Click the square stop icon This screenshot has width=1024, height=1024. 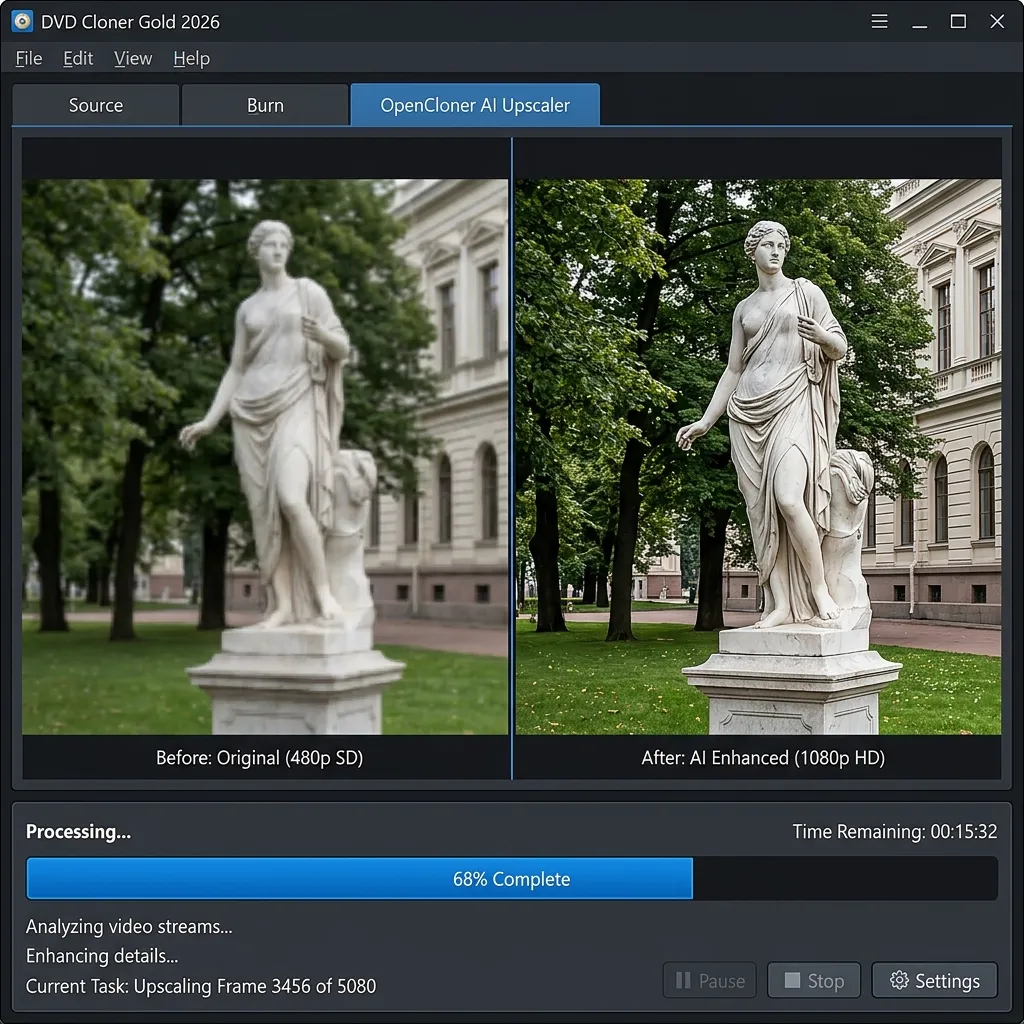tap(792, 980)
